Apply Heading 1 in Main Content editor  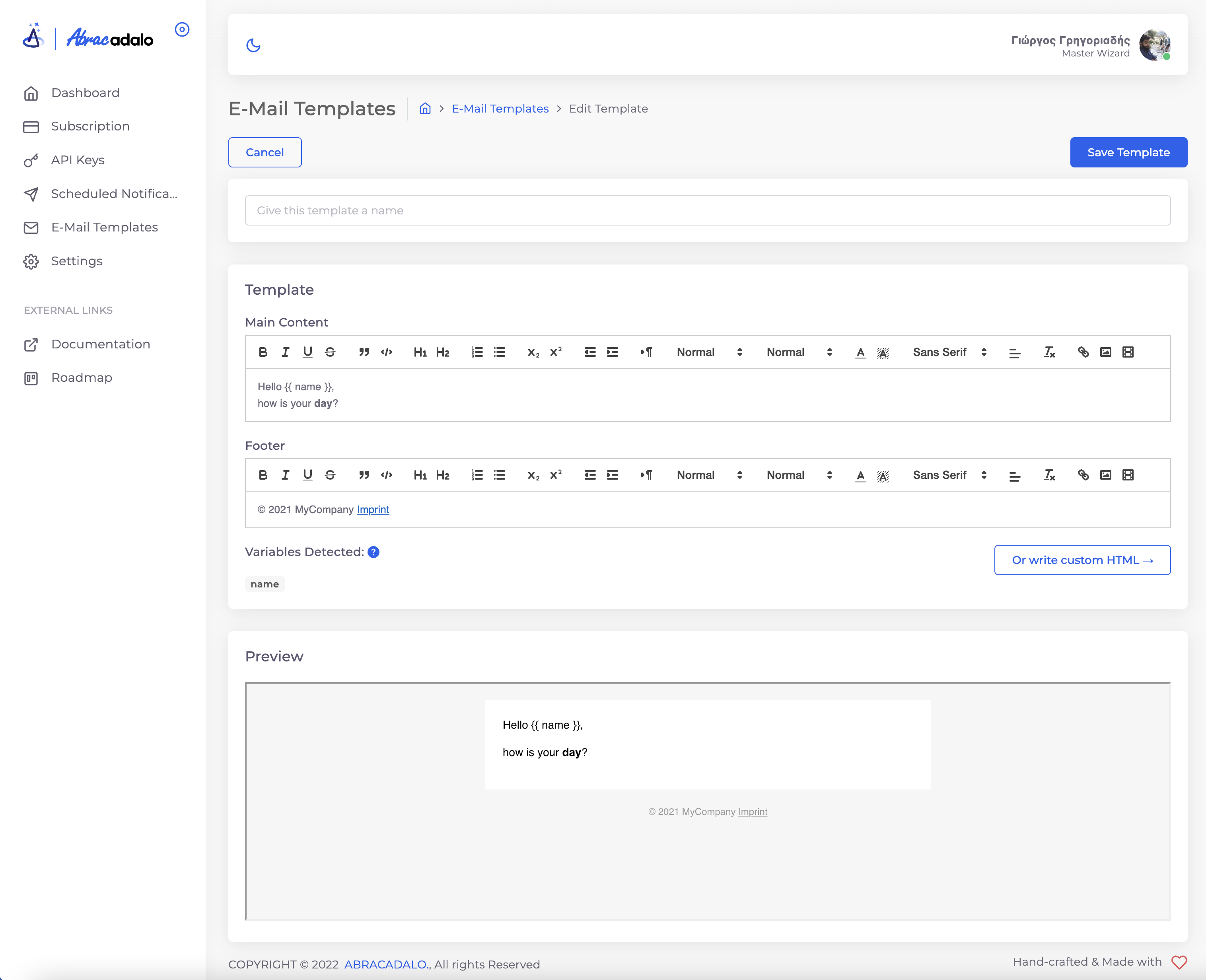[x=420, y=352]
